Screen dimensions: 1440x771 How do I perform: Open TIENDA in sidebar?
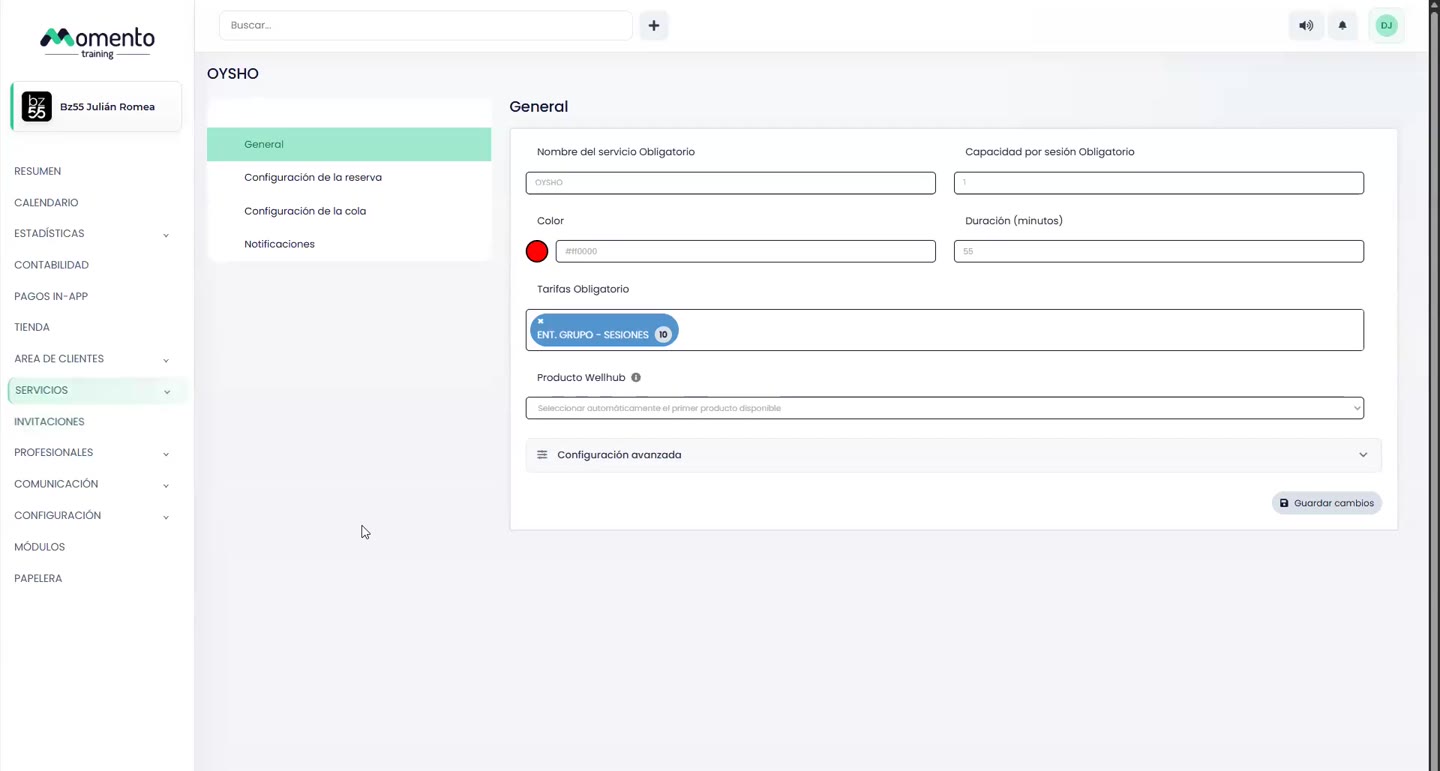pos(32,328)
